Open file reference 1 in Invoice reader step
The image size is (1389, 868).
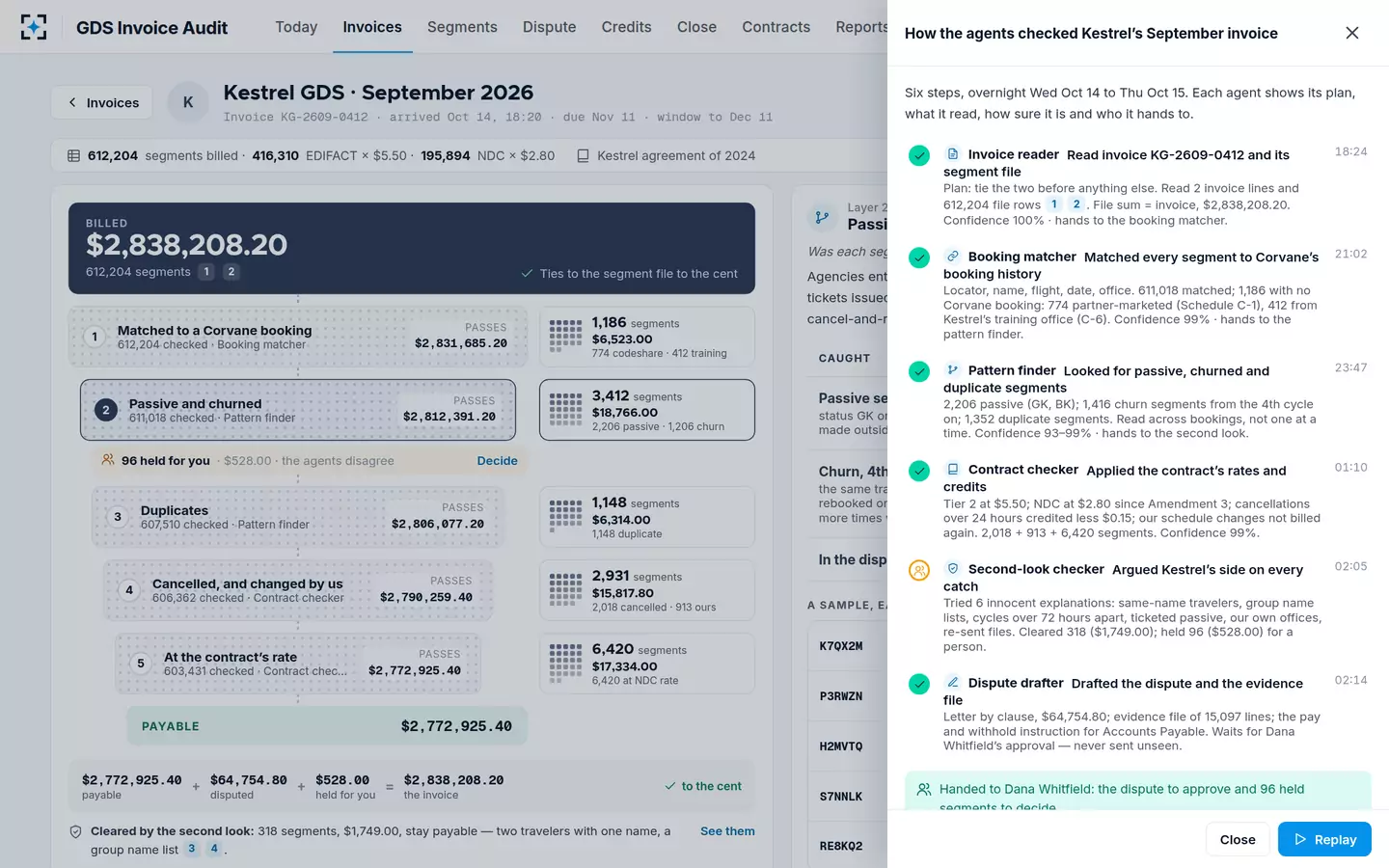click(1054, 204)
